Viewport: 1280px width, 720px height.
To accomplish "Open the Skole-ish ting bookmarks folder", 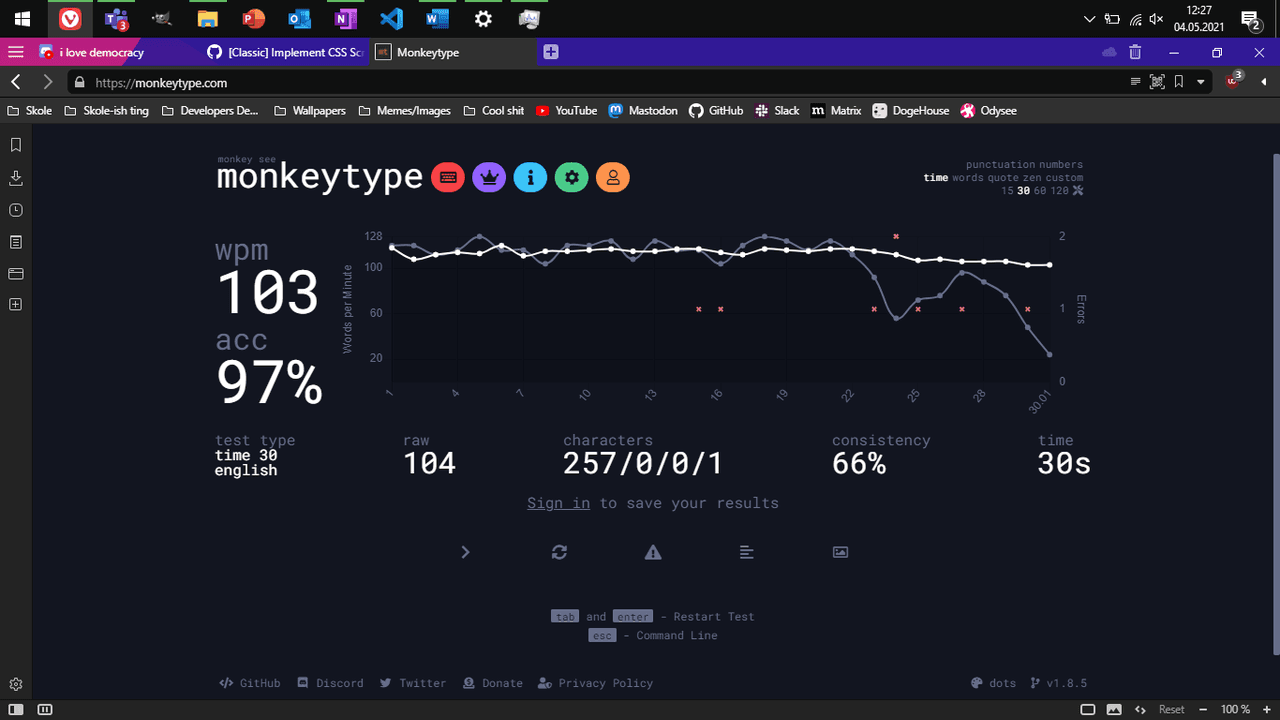I will [x=106, y=111].
